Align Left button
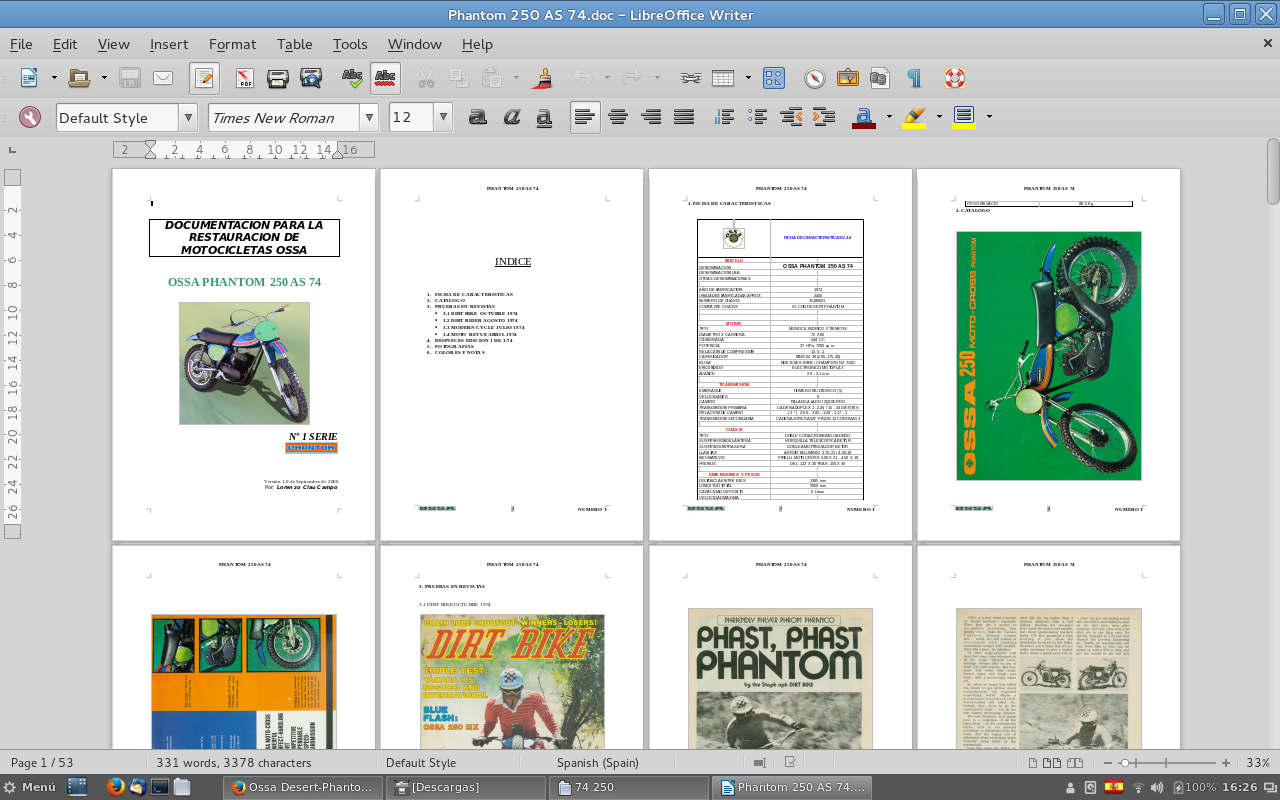The image size is (1280, 800). tap(585, 117)
